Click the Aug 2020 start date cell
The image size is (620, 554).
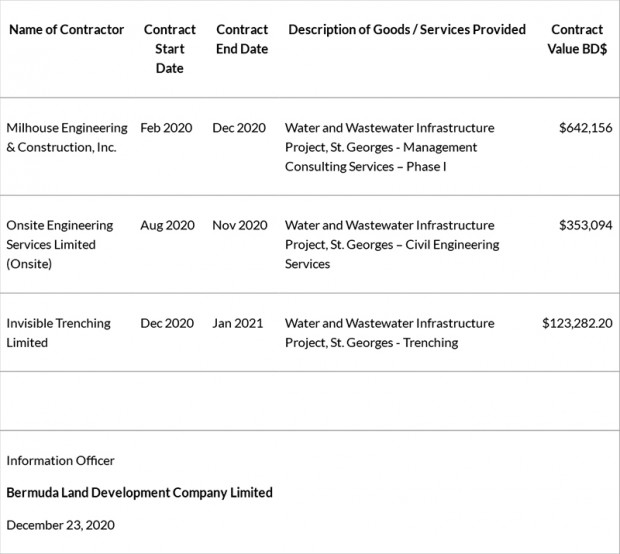(167, 226)
